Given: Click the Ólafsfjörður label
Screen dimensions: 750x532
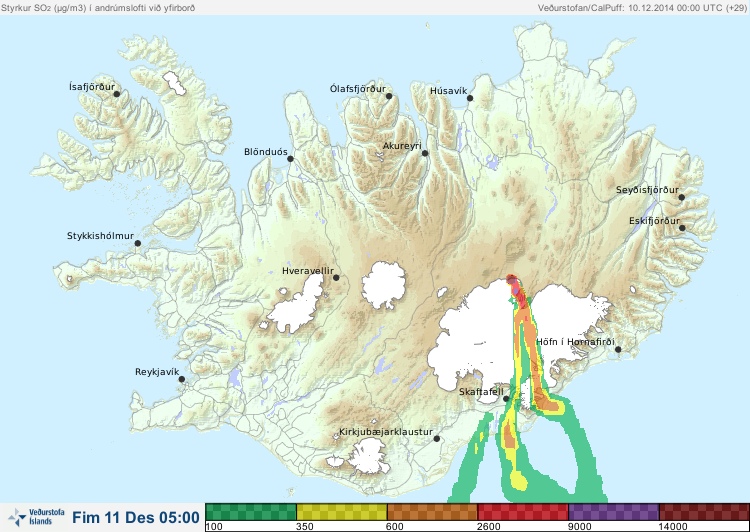Looking at the screenshot, I should click(358, 89).
